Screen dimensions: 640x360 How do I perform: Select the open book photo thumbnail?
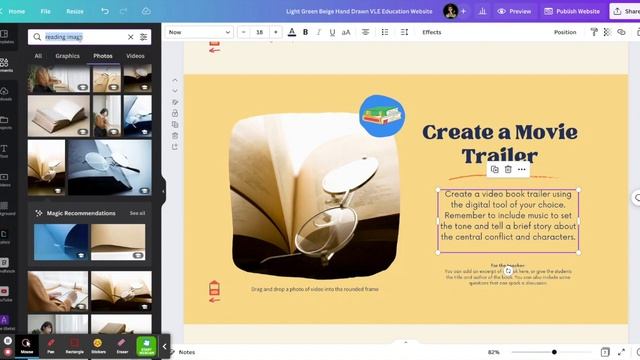(x=59, y=116)
